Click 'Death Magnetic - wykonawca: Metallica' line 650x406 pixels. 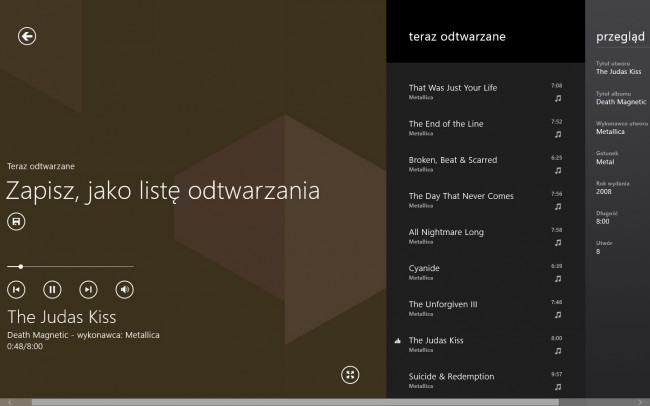coord(83,335)
